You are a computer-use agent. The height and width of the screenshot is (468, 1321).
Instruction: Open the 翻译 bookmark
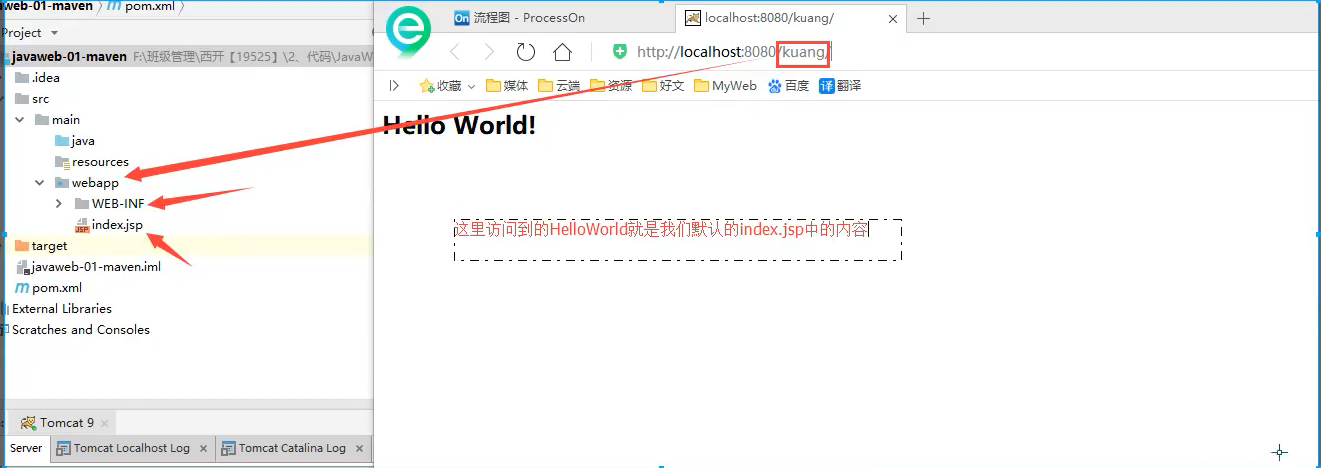coord(840,86)
